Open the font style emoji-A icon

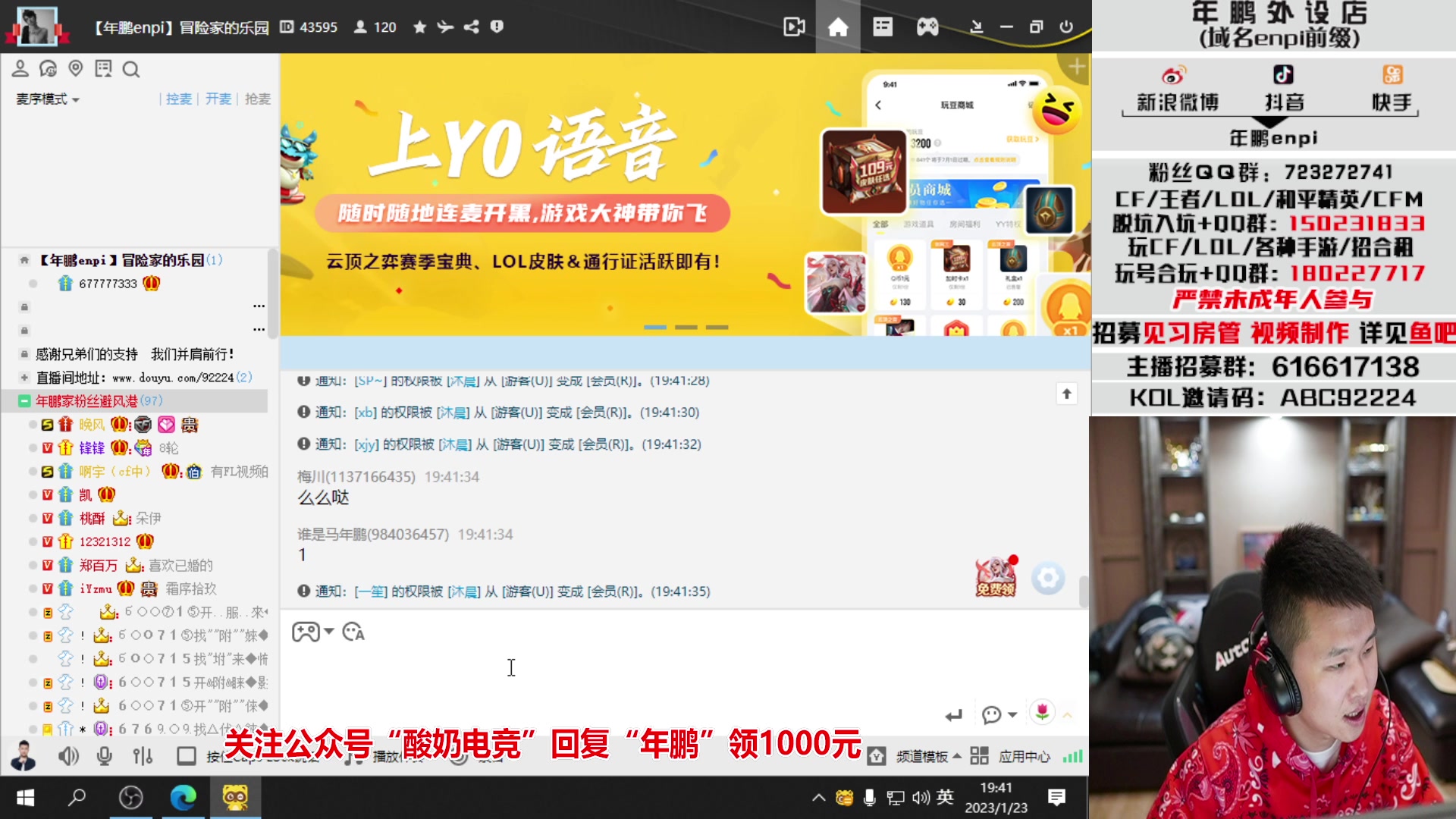tap(354, 632)
